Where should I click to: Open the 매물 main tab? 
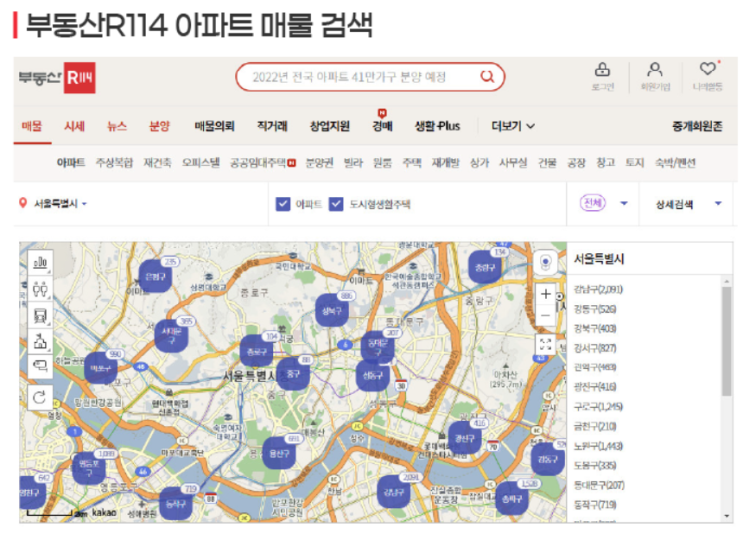[32, 126]
